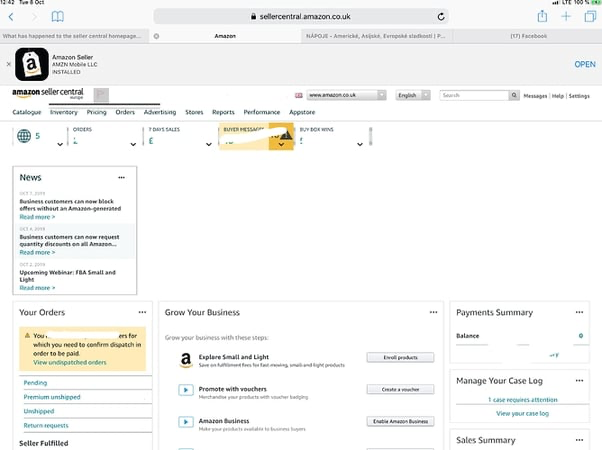Open the Stores menu
602x450 pixels.
point(194,112)
